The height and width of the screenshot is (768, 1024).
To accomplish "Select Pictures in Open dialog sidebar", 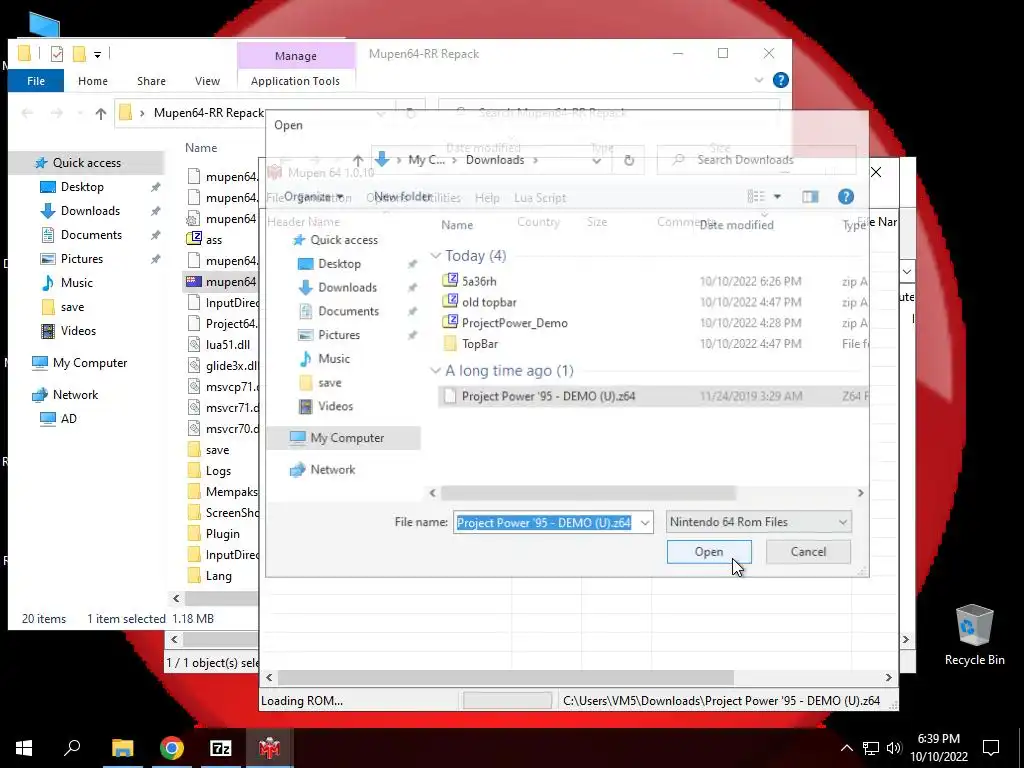I will pyautogui.click(x=338, y=334).
